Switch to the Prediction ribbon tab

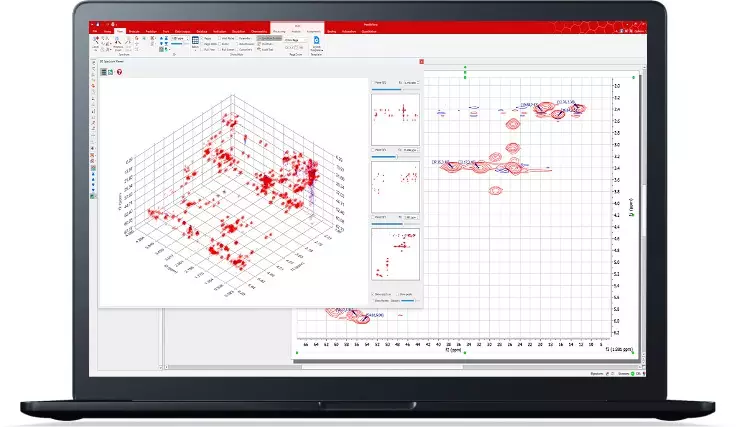click(x=151, y=31)
